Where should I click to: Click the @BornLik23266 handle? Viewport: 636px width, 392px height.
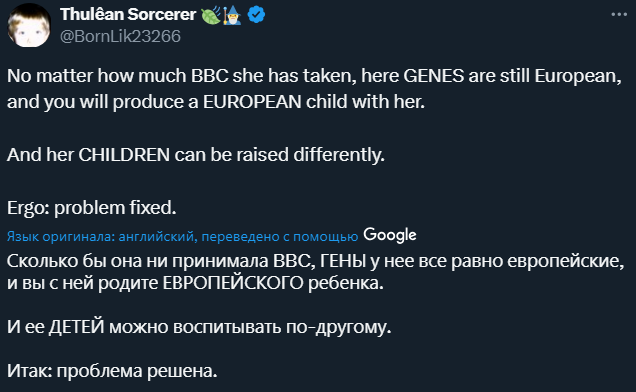120,37
